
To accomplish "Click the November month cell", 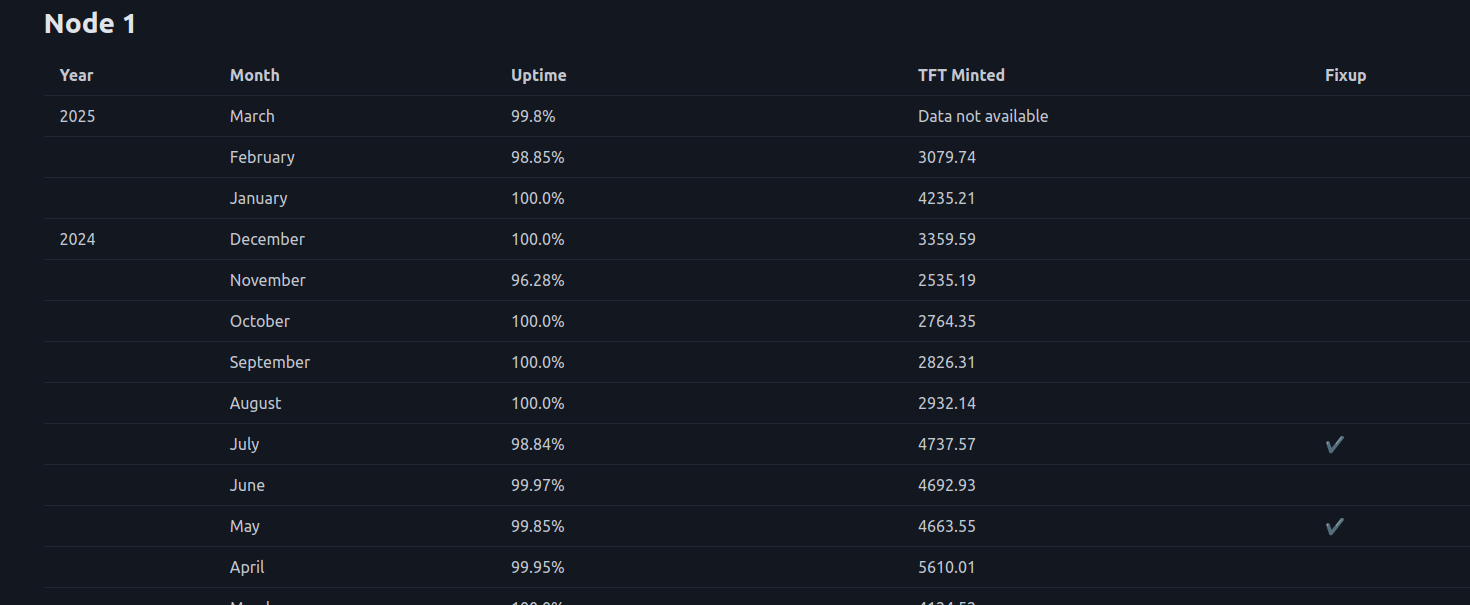I will click(x=267, y=280).
